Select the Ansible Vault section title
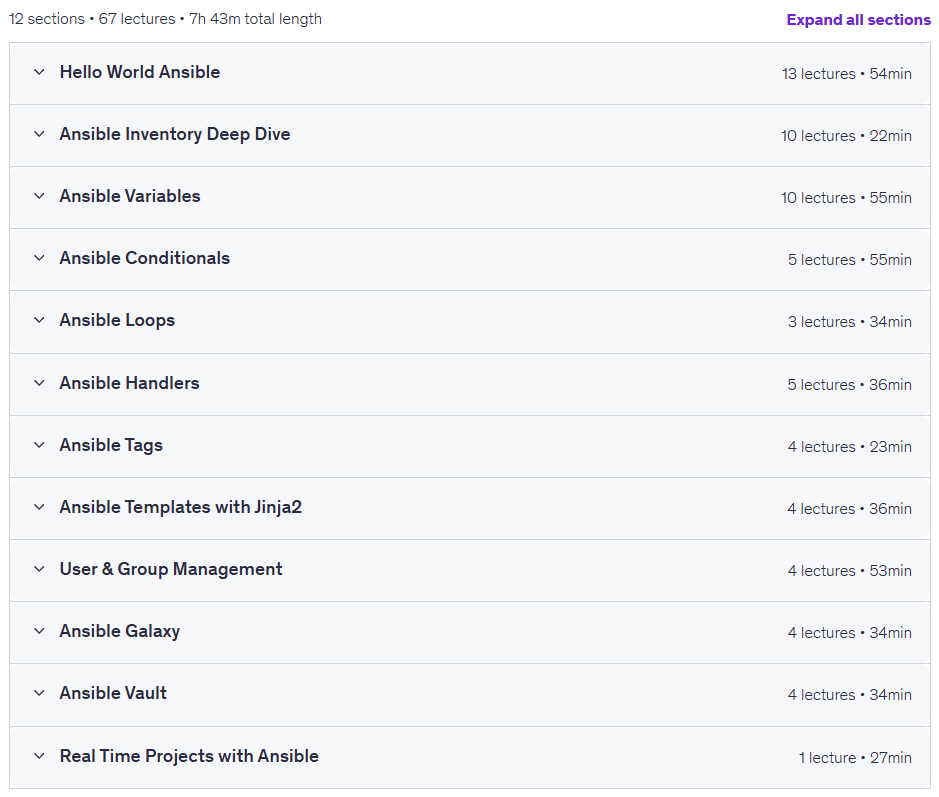Screen dimensions: 939x797 click(113, 693)
